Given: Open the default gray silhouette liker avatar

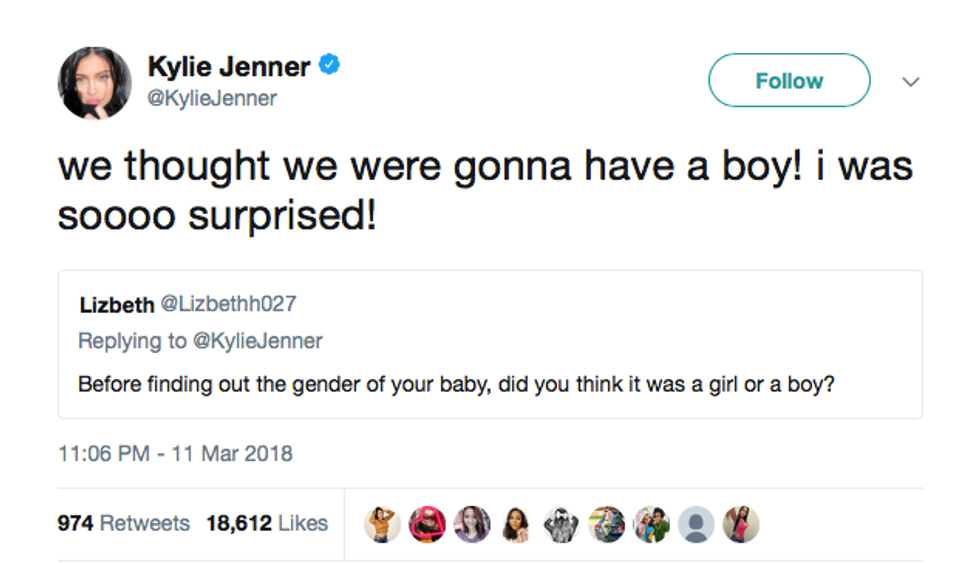Looking at the screenshot, I should point(696,524).
